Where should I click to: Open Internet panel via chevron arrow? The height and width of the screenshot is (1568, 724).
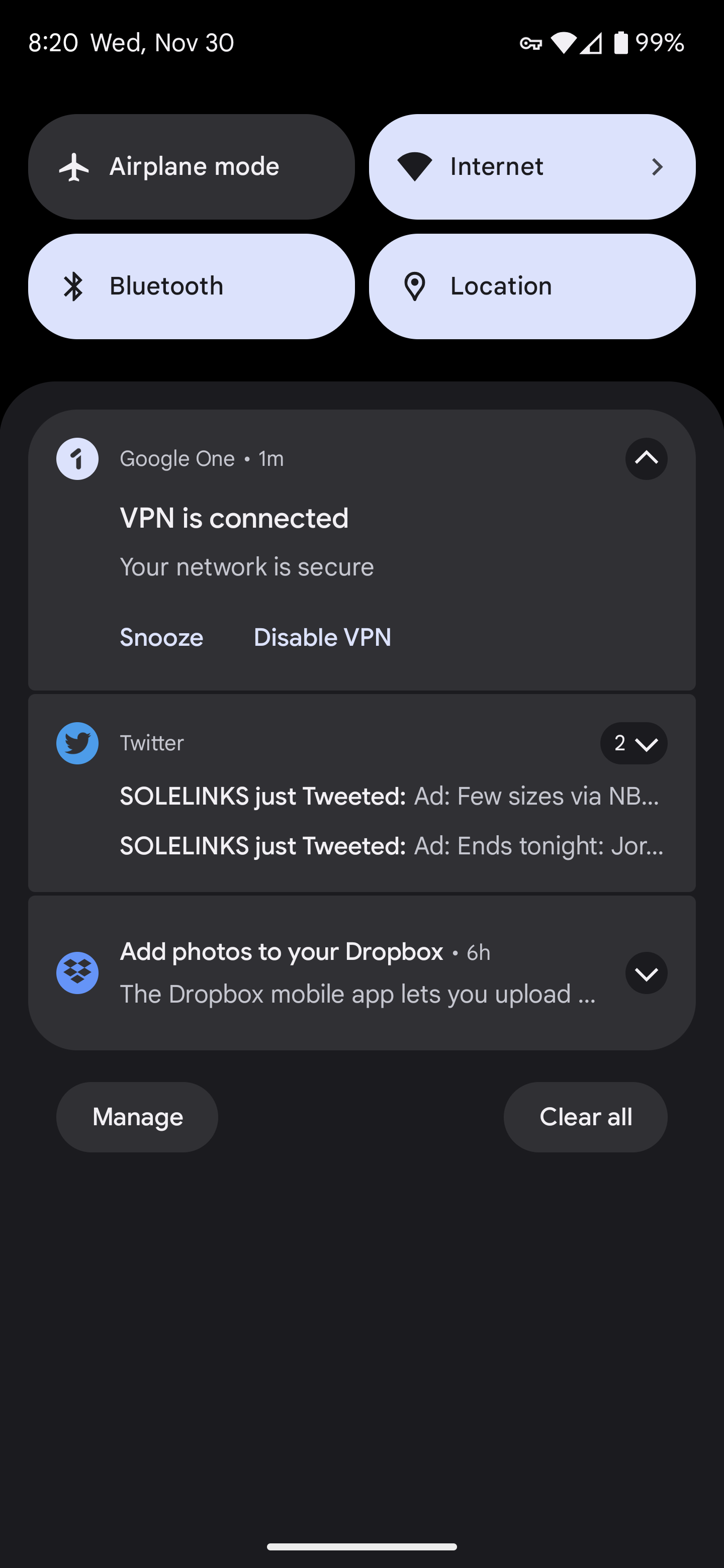pyautogui.click(x=657, y=167)
